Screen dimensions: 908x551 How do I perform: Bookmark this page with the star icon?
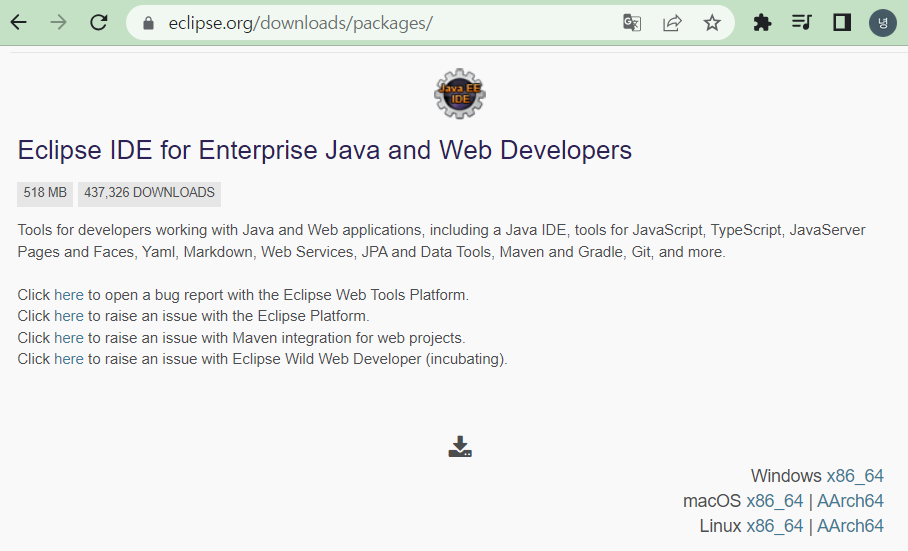712,23
